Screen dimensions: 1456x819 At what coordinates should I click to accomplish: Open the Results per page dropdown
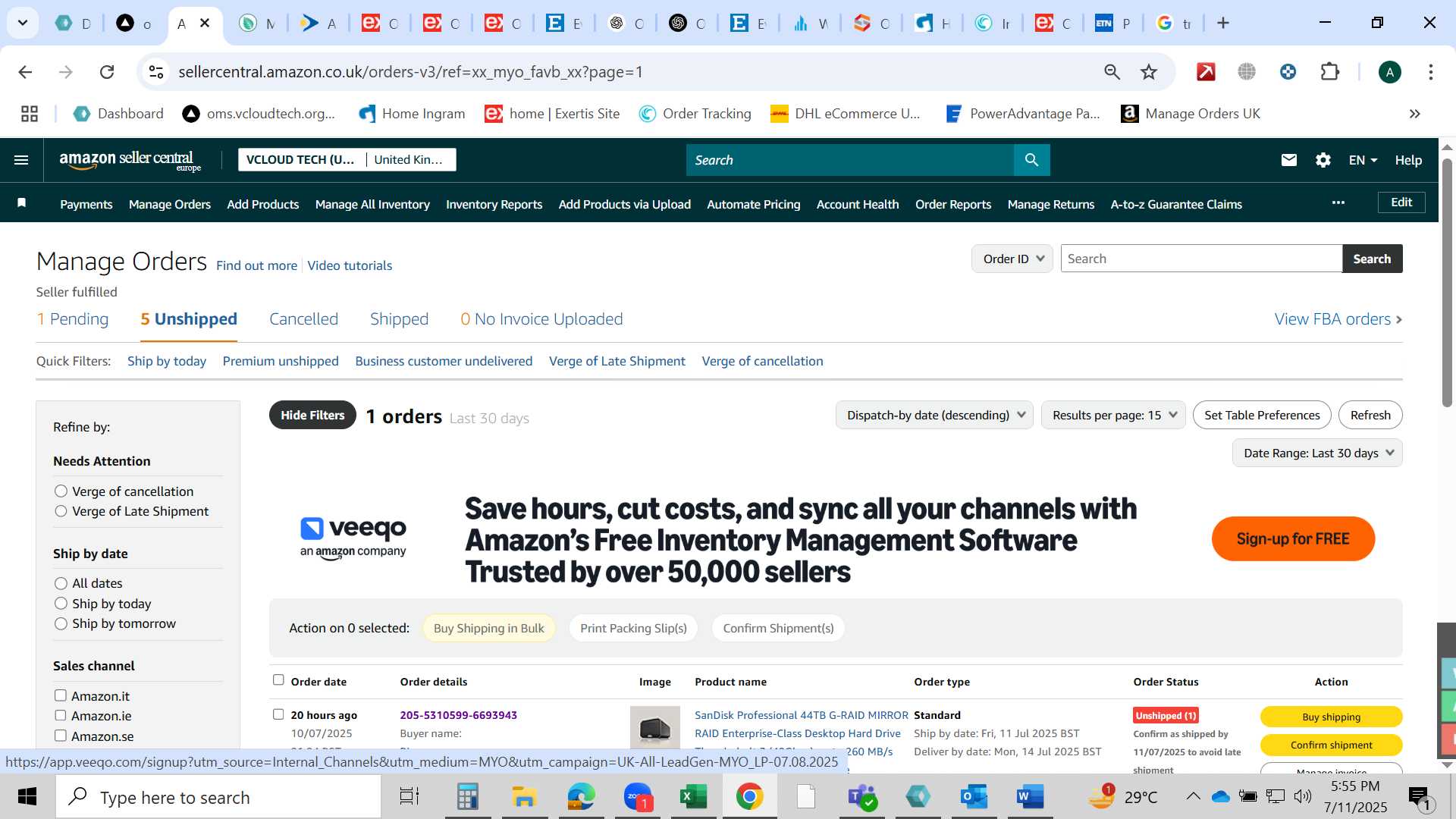(x=1113, y=415)
